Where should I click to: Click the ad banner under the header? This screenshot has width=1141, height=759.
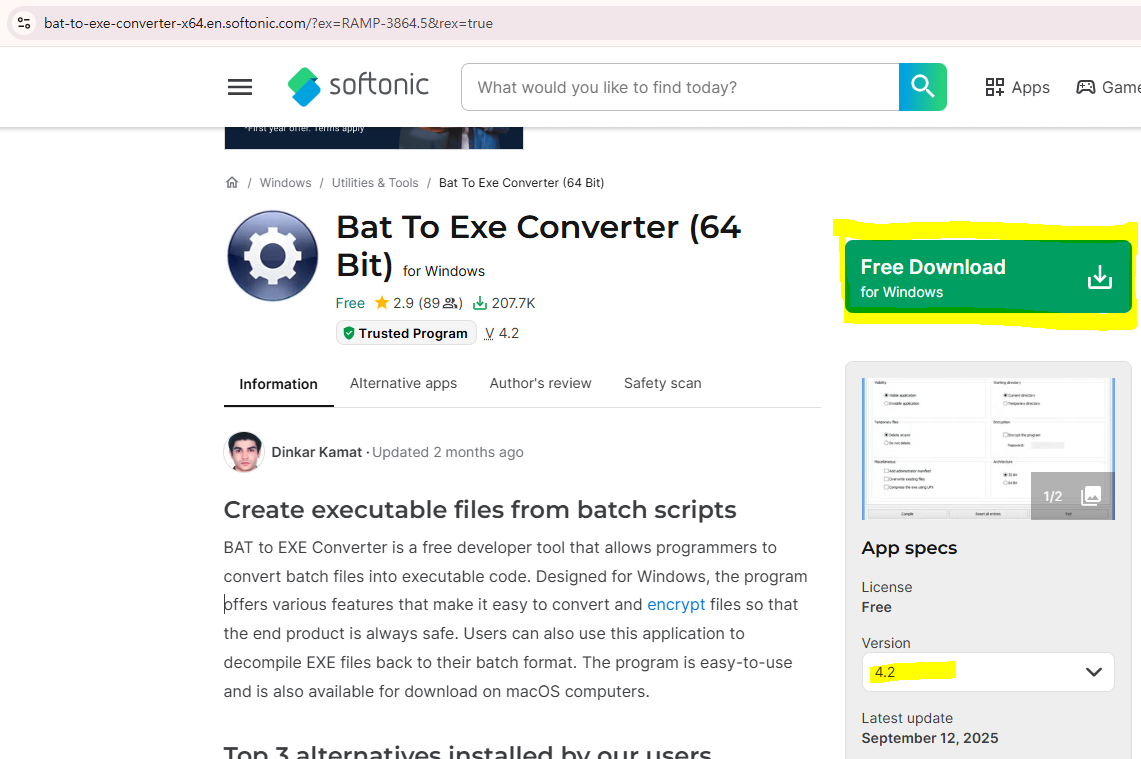pos(373,138)
